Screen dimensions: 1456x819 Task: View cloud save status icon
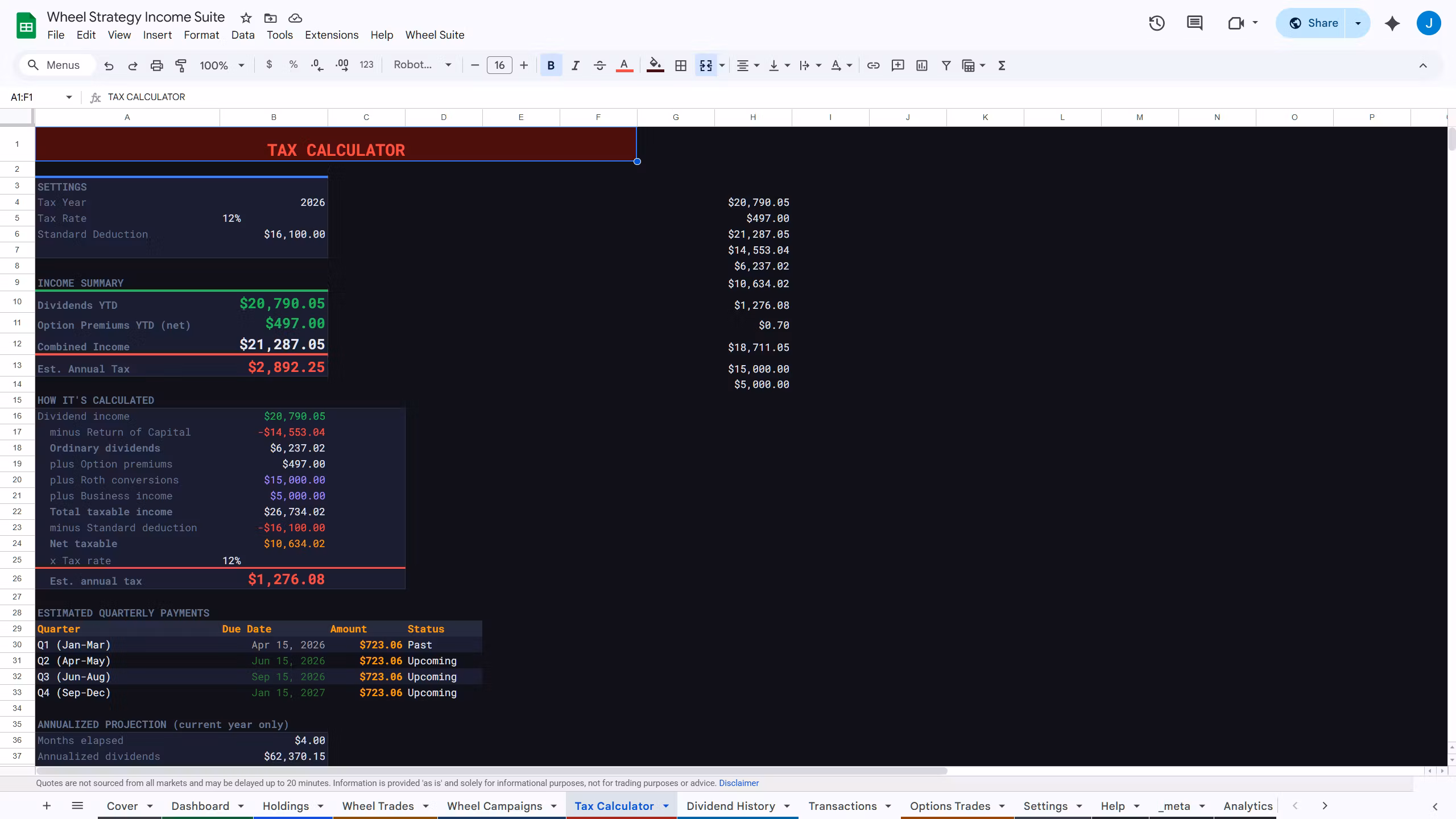pos(295,18)
